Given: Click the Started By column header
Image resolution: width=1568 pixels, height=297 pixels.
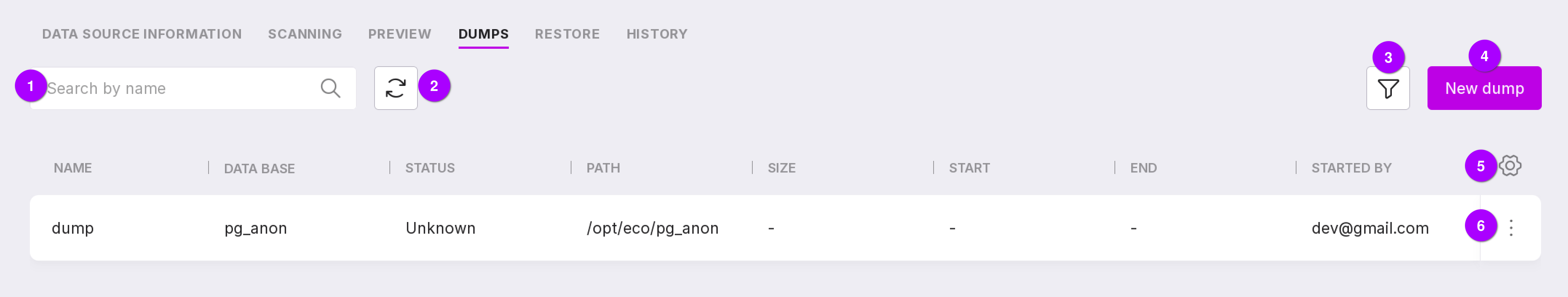Looking at the screenshot, I should tap(1351, 168).
